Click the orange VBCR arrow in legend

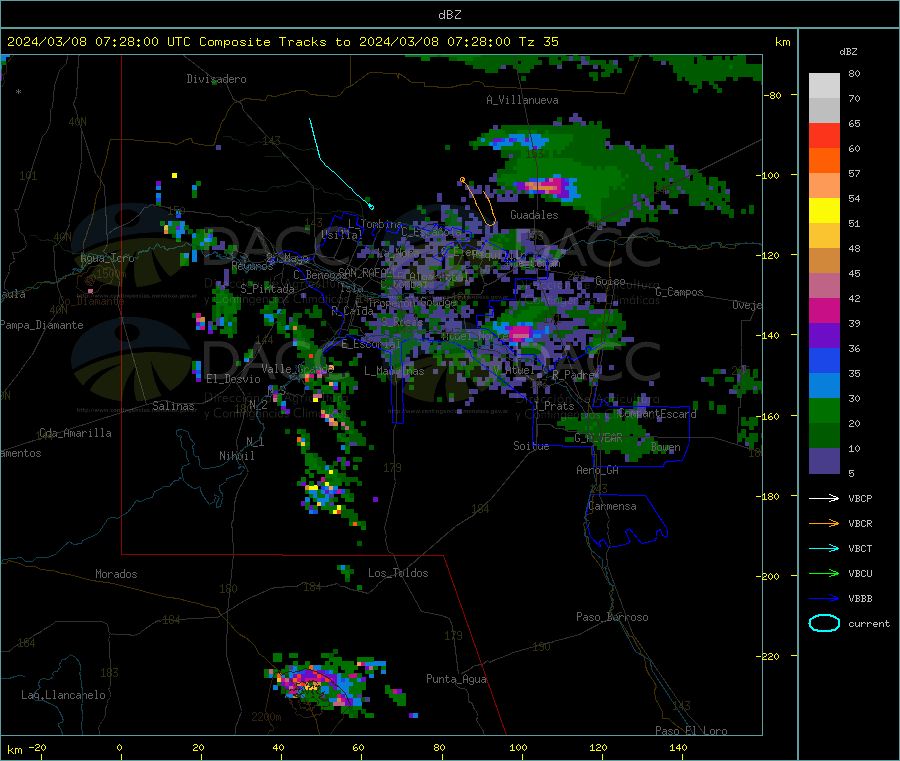pos(824,523)
